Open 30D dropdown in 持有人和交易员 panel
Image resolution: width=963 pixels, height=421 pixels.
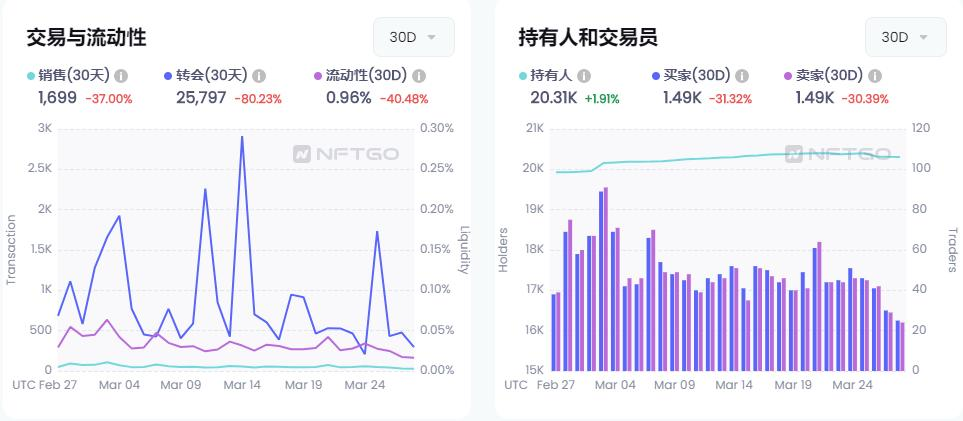[906, 37]
